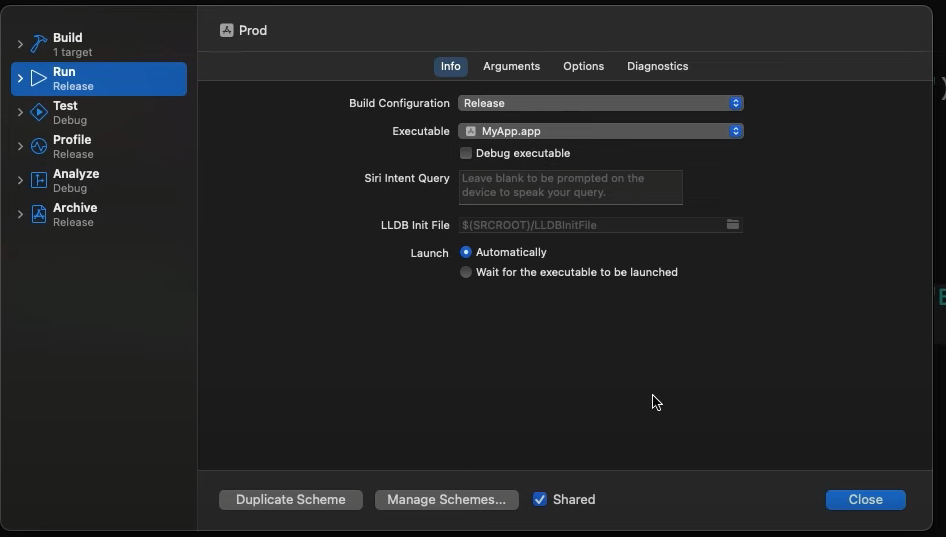
Task: Open the Build Configuration dropdown
Action: 600,103
